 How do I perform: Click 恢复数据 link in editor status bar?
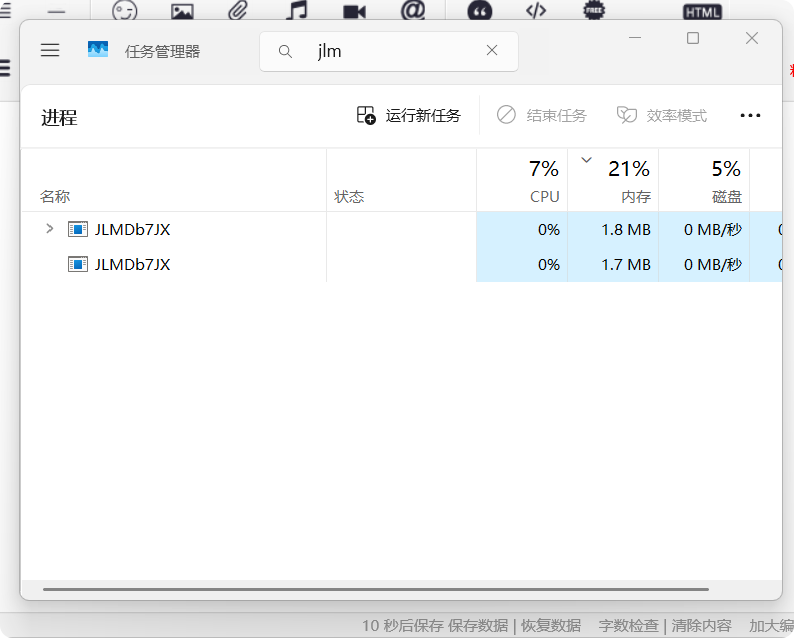pyautogui.click(x=551, y=625)
